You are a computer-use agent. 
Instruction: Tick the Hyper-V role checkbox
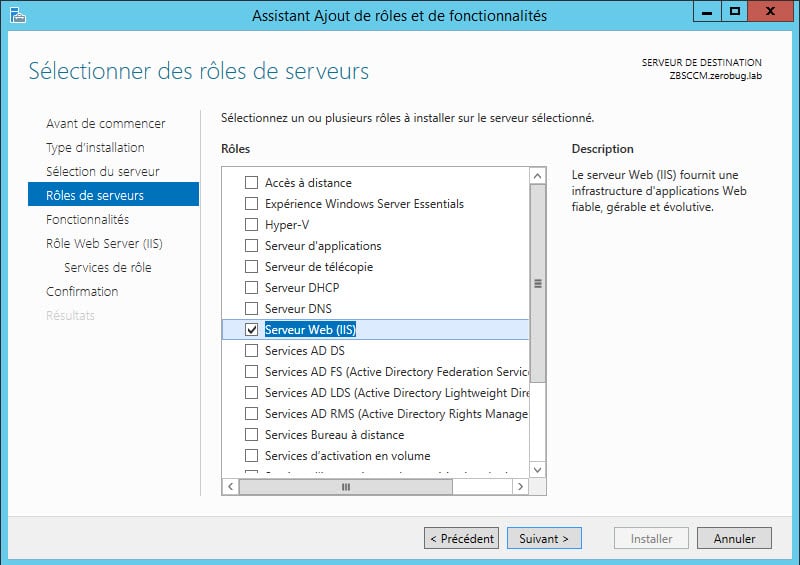pos(252,225)
